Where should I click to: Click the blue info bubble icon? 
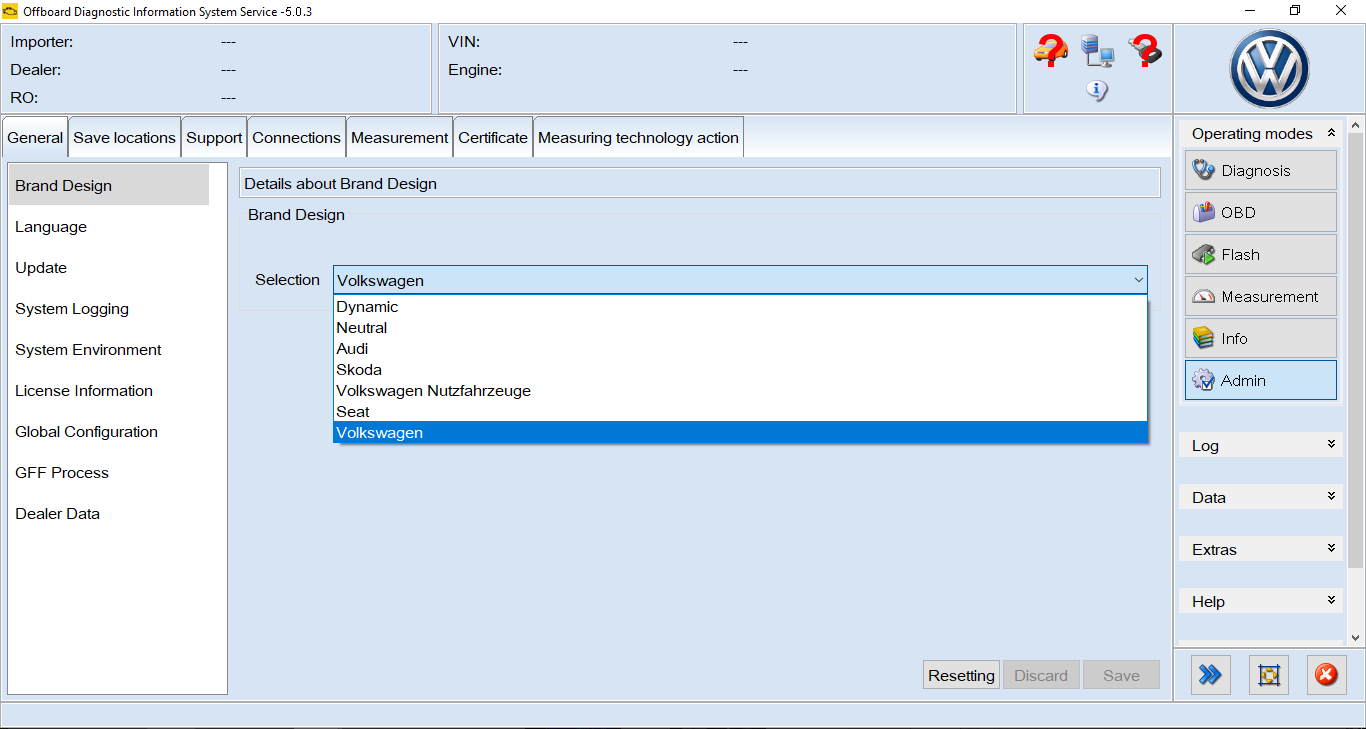coord(1097,91)
